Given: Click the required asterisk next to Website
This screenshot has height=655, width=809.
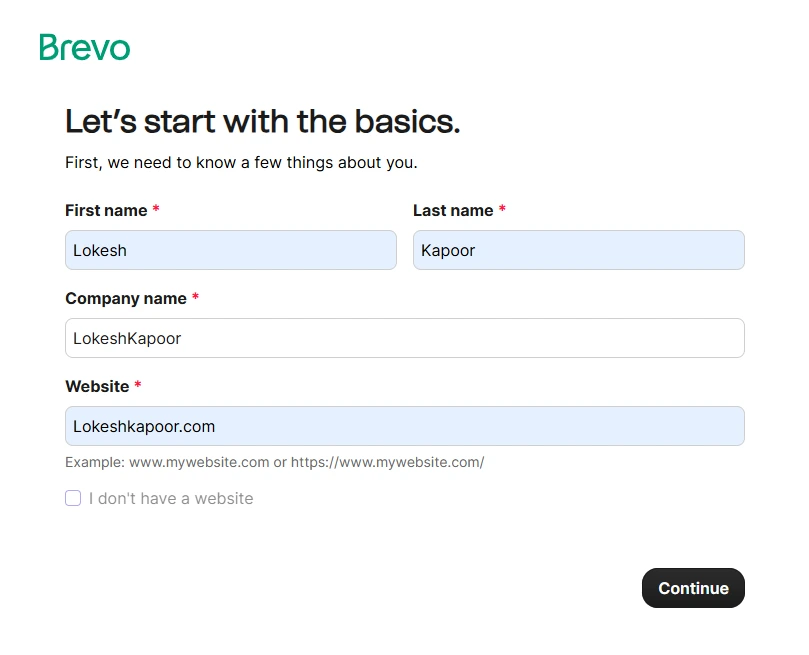Looking at the screenshot, I should point(138,386).
